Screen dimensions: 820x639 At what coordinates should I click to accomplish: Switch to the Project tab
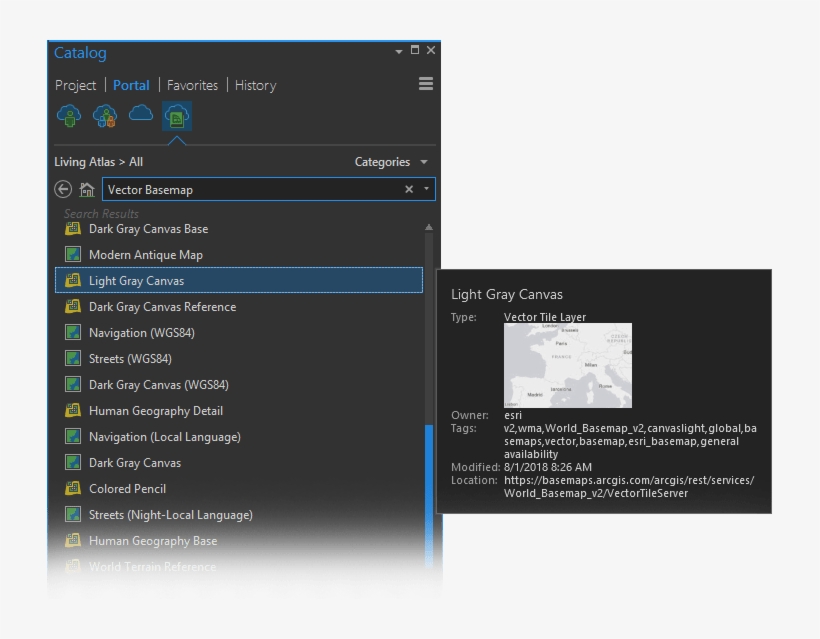76,85
